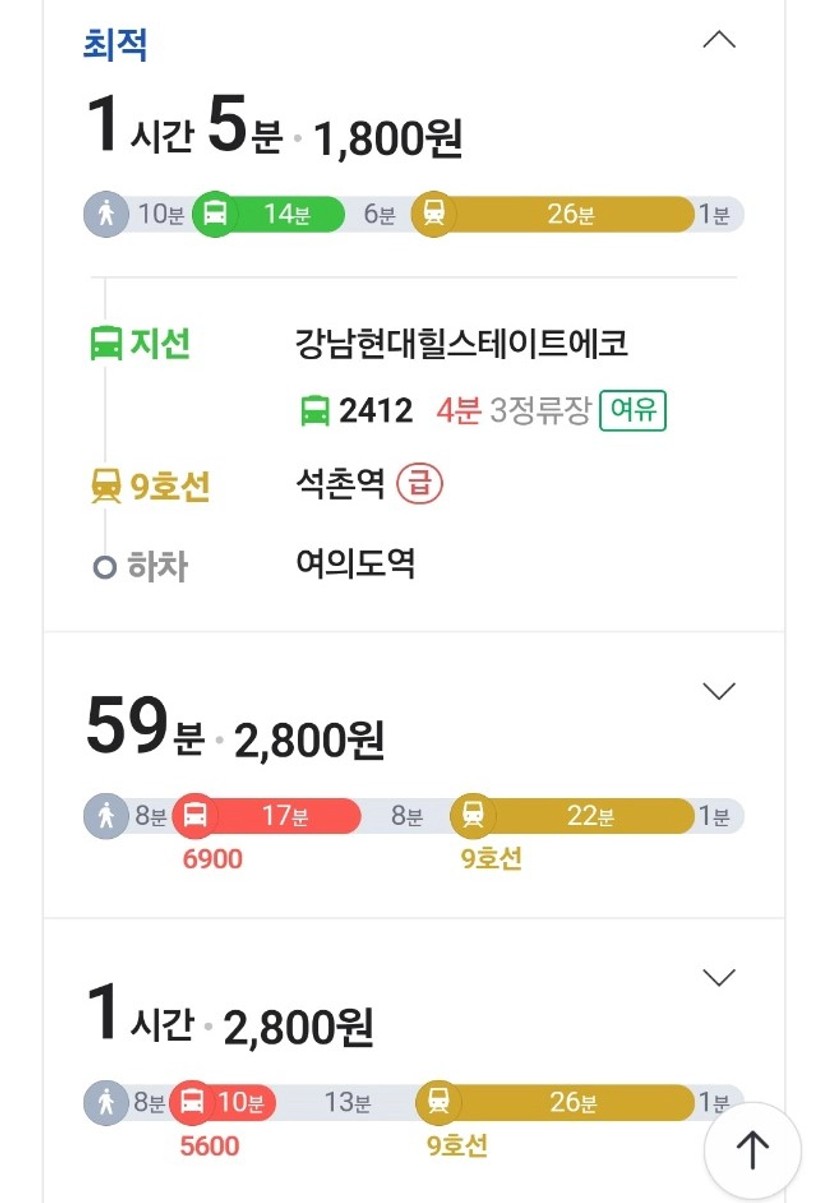
Task: Collapse the optimal route details
Action: tap(719, 40)
